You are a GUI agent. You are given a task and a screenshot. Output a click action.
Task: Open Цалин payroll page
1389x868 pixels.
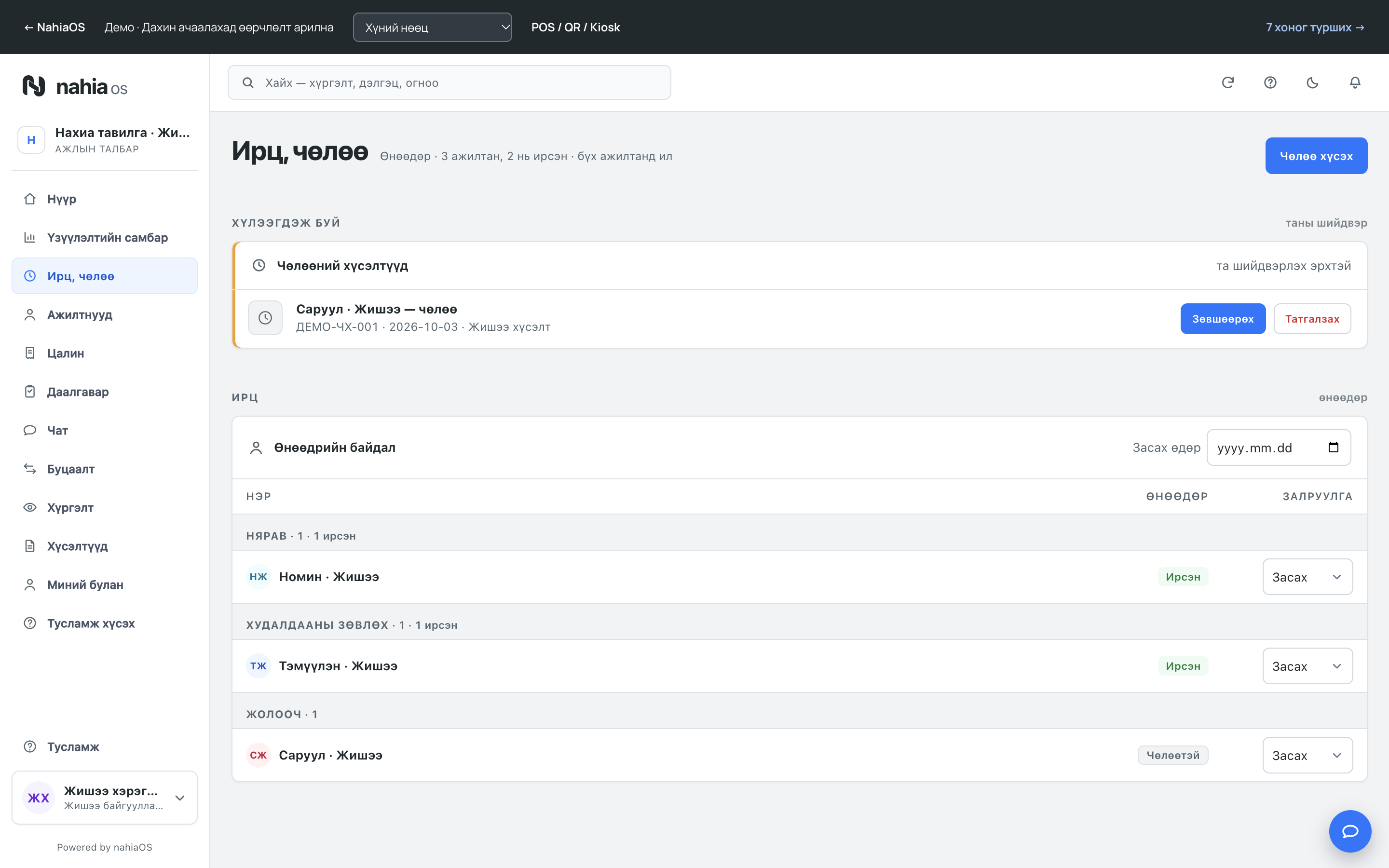(105, 353)
